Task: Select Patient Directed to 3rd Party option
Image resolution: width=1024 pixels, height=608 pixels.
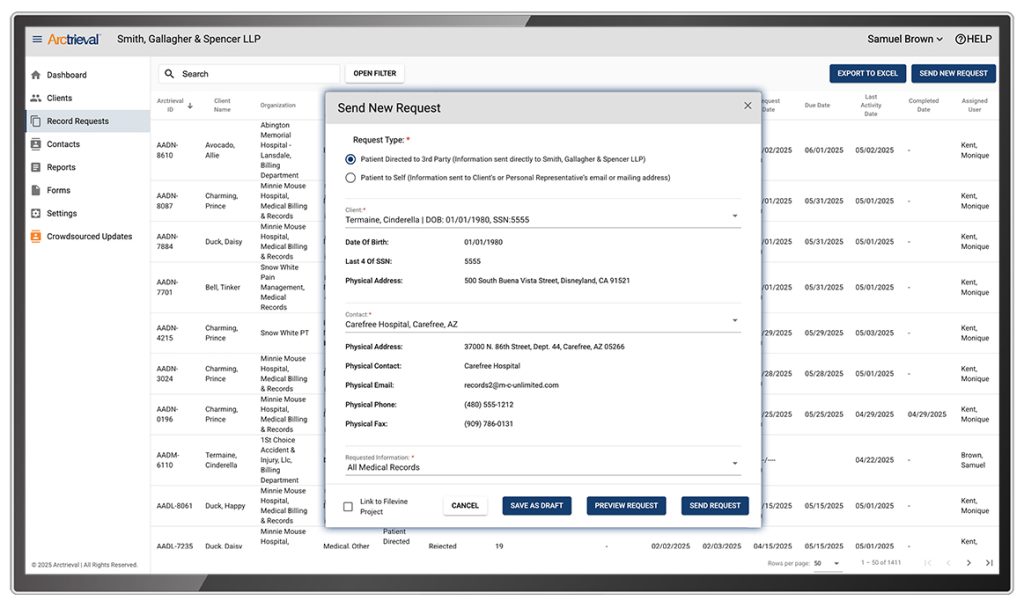Action: [x=350, y=159]
